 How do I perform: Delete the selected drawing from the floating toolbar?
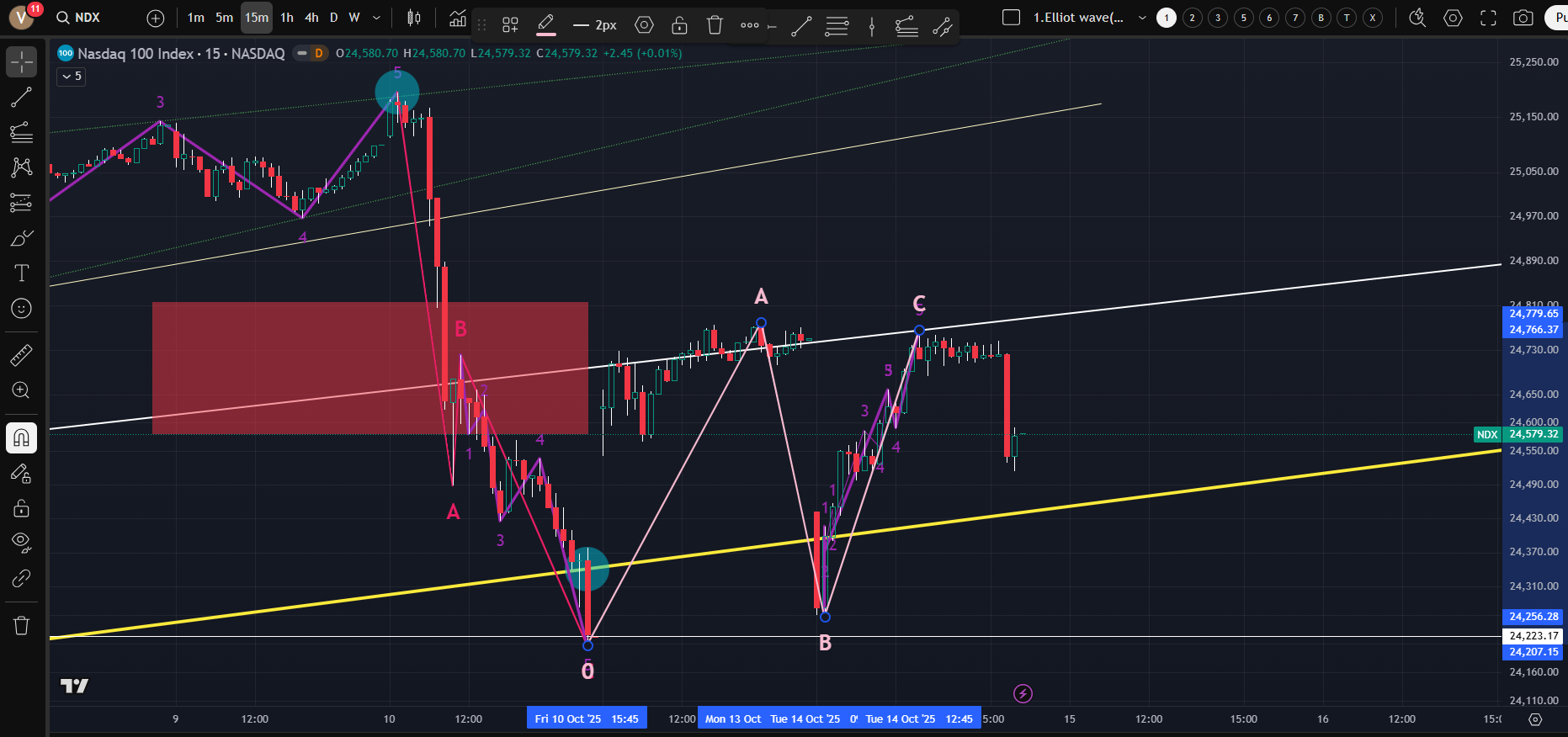pyautogui.click(x=715, y=25)
